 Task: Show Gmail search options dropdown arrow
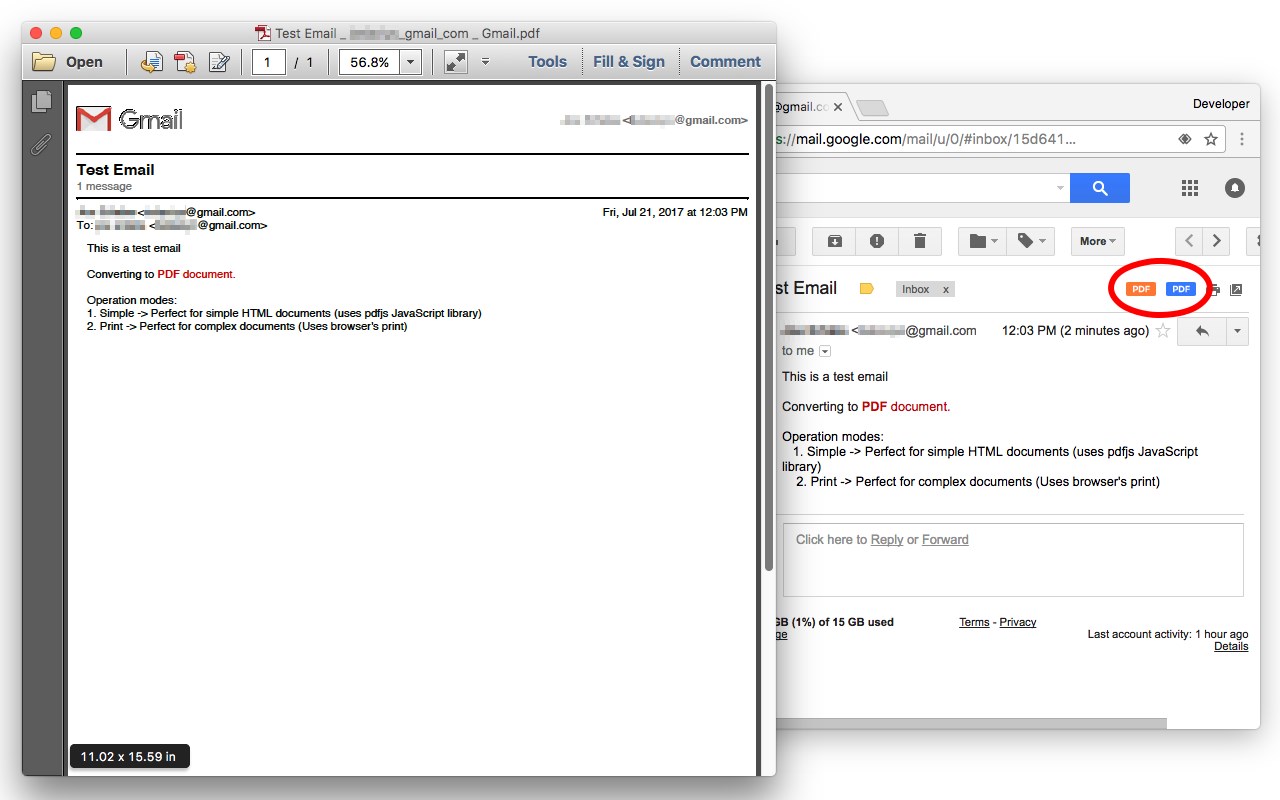(x=1060, y=188)
